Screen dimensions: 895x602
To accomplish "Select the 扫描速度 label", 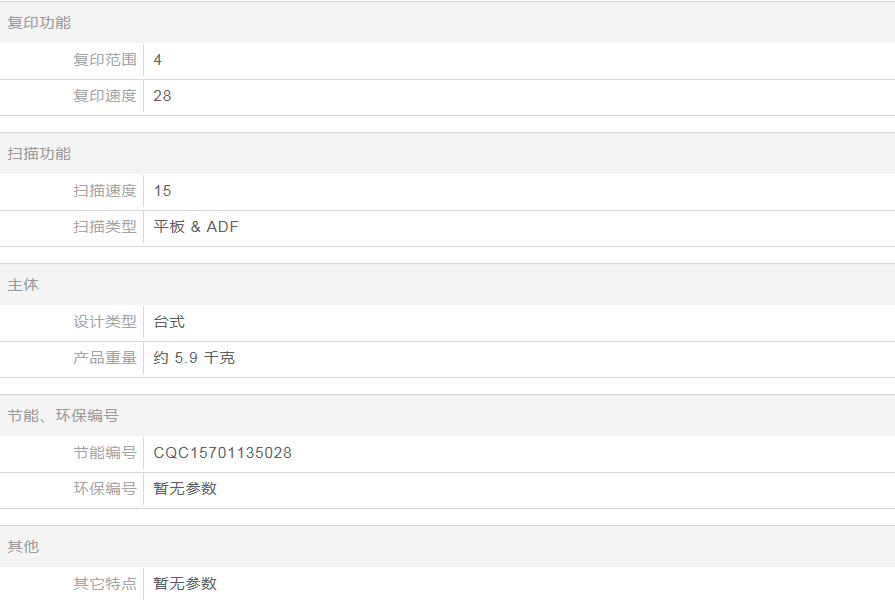I will pos(105,191).
